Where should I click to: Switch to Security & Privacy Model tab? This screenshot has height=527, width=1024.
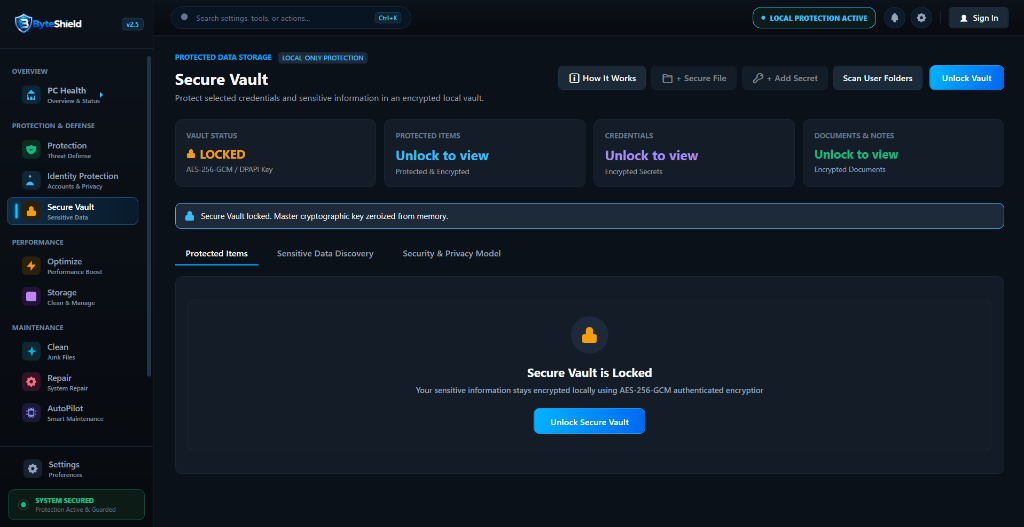452,253
